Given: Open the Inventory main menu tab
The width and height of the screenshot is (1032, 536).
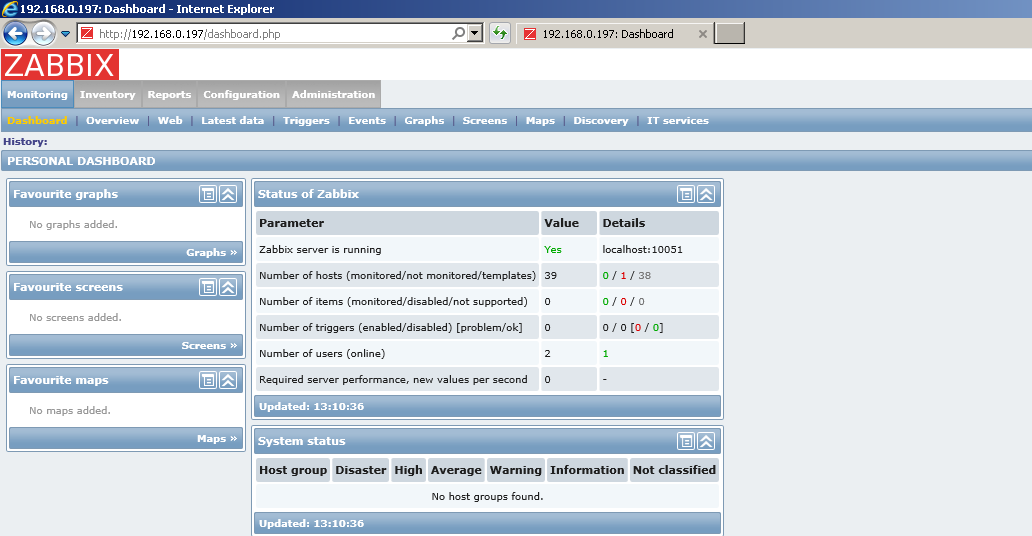Looking at the screenshot, I should pyautogui.click(x=107, y=94).
